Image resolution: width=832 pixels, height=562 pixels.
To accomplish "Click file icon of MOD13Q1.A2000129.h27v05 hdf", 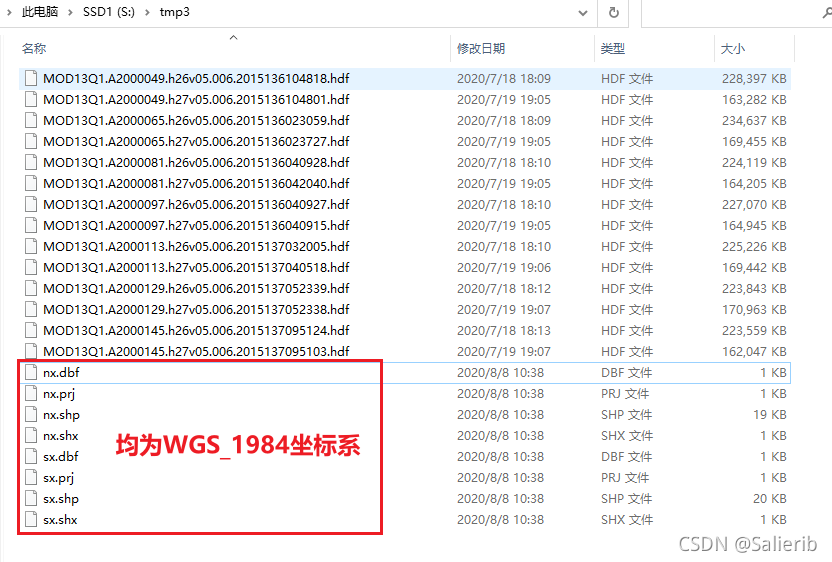I will [x=31, y=309].
